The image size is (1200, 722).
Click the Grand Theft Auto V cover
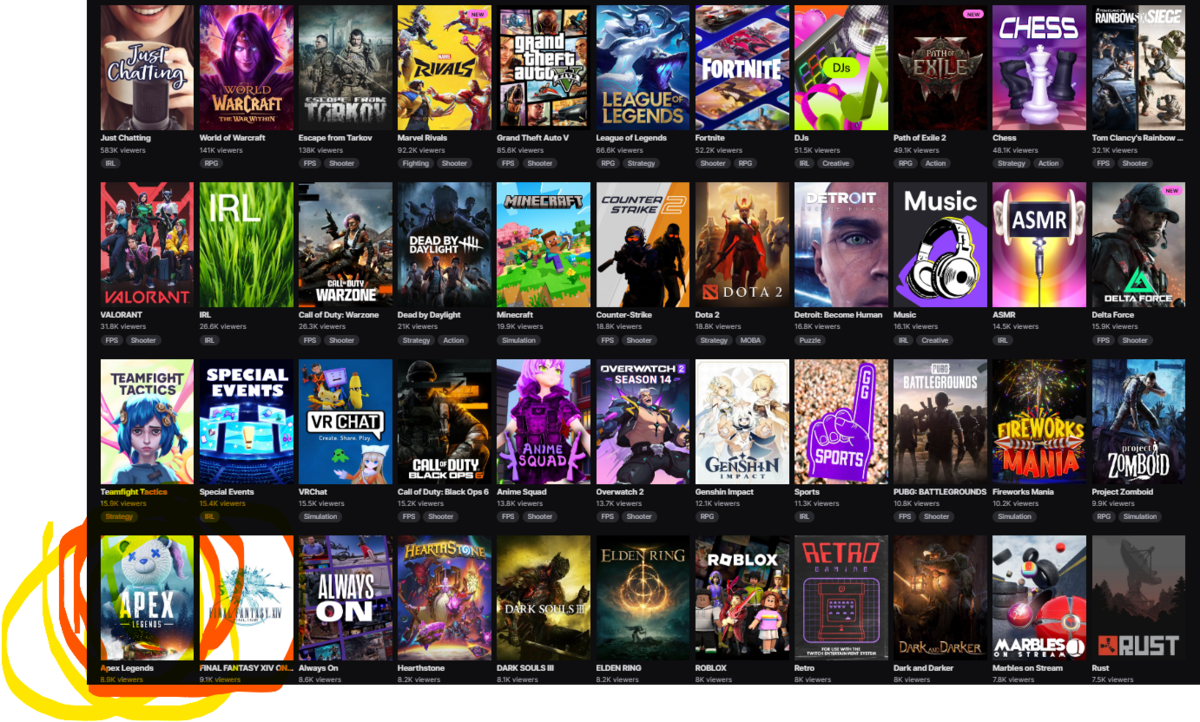pos(544,67)
